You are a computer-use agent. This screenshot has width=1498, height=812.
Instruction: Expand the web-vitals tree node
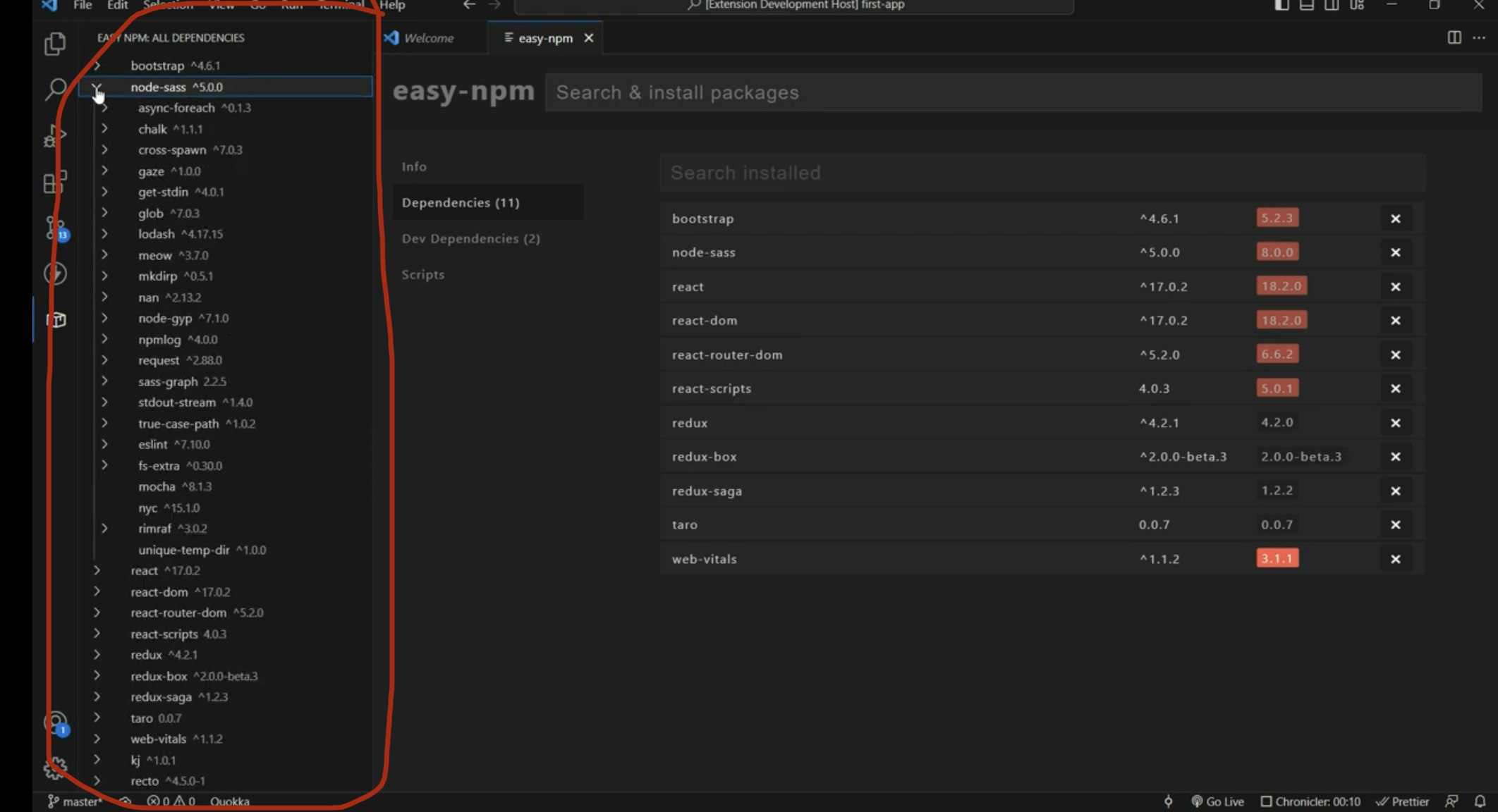tap(97, 739)
